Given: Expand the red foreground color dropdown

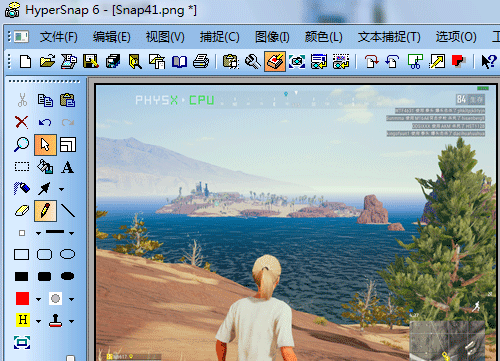Looking at the screenshot, I should pyautogui.click(x=38, y=299).
